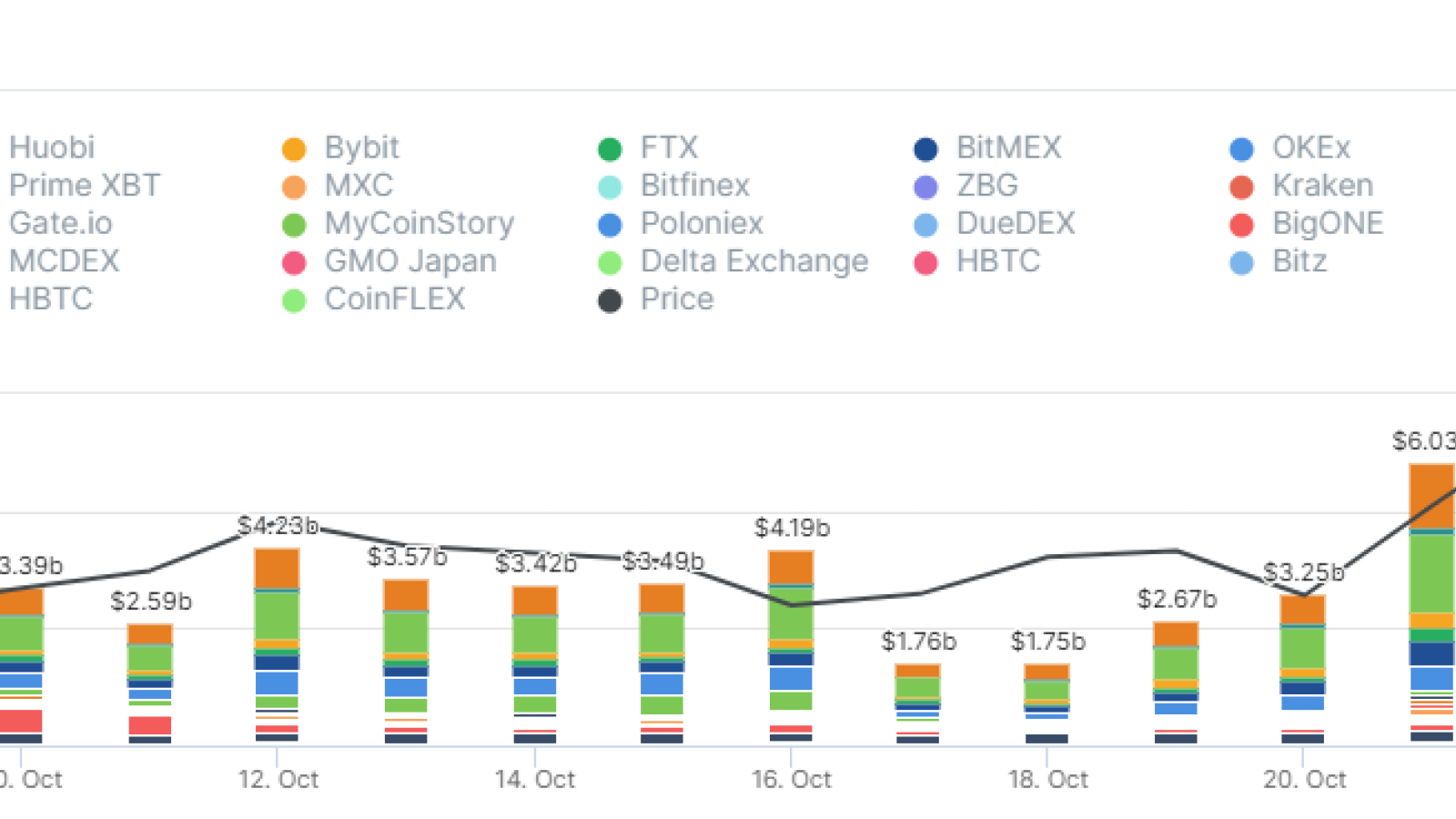Click the MCDEX legend label
This screenshot has width=1456, height=819.
65,262
